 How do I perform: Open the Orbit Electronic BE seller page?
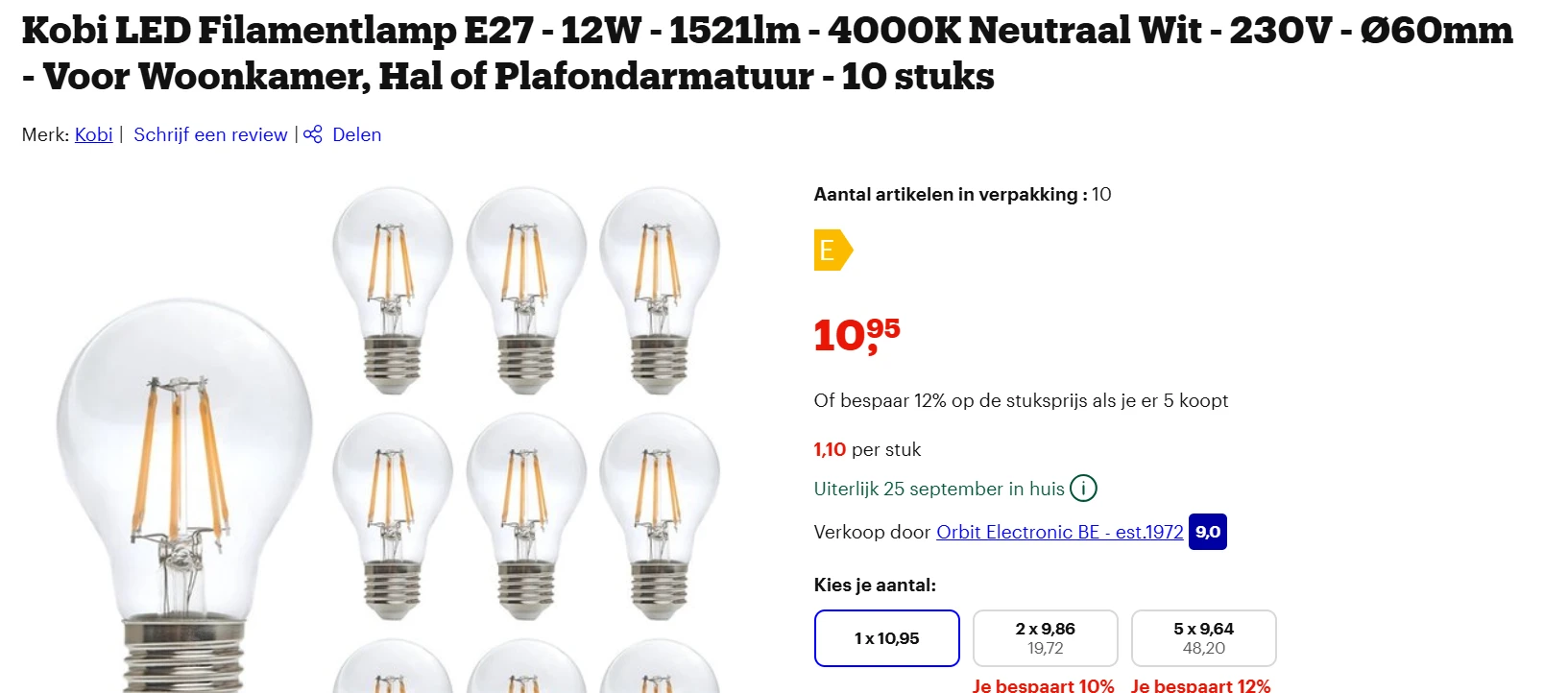(1059, 532)
